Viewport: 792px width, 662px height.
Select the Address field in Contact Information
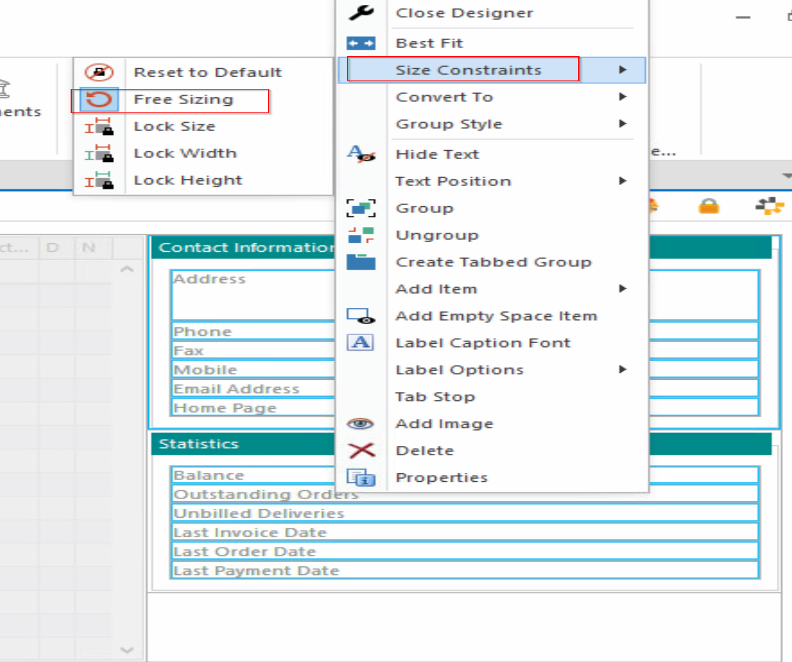click(250, 294)
